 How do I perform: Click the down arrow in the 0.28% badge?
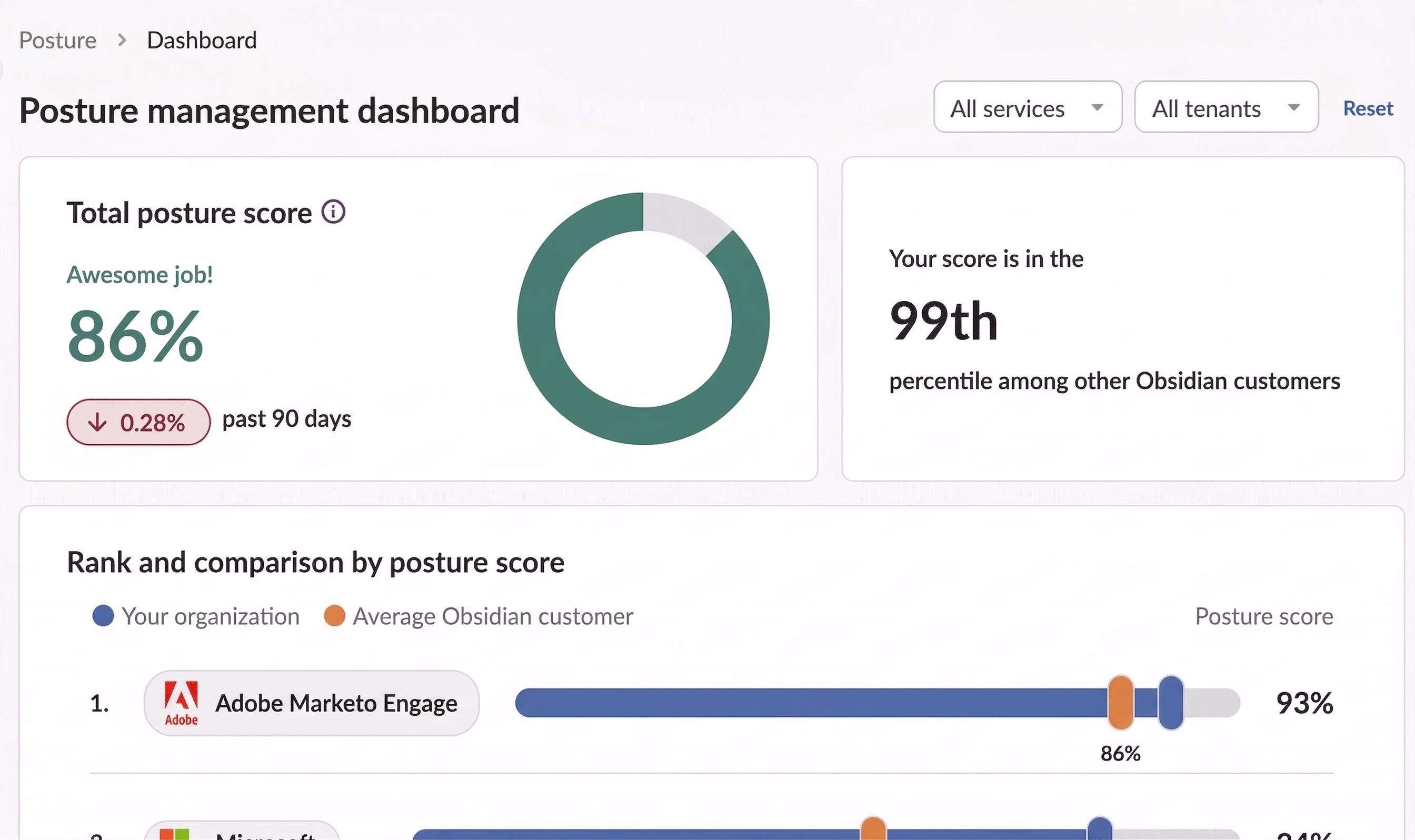pos(97,422)
